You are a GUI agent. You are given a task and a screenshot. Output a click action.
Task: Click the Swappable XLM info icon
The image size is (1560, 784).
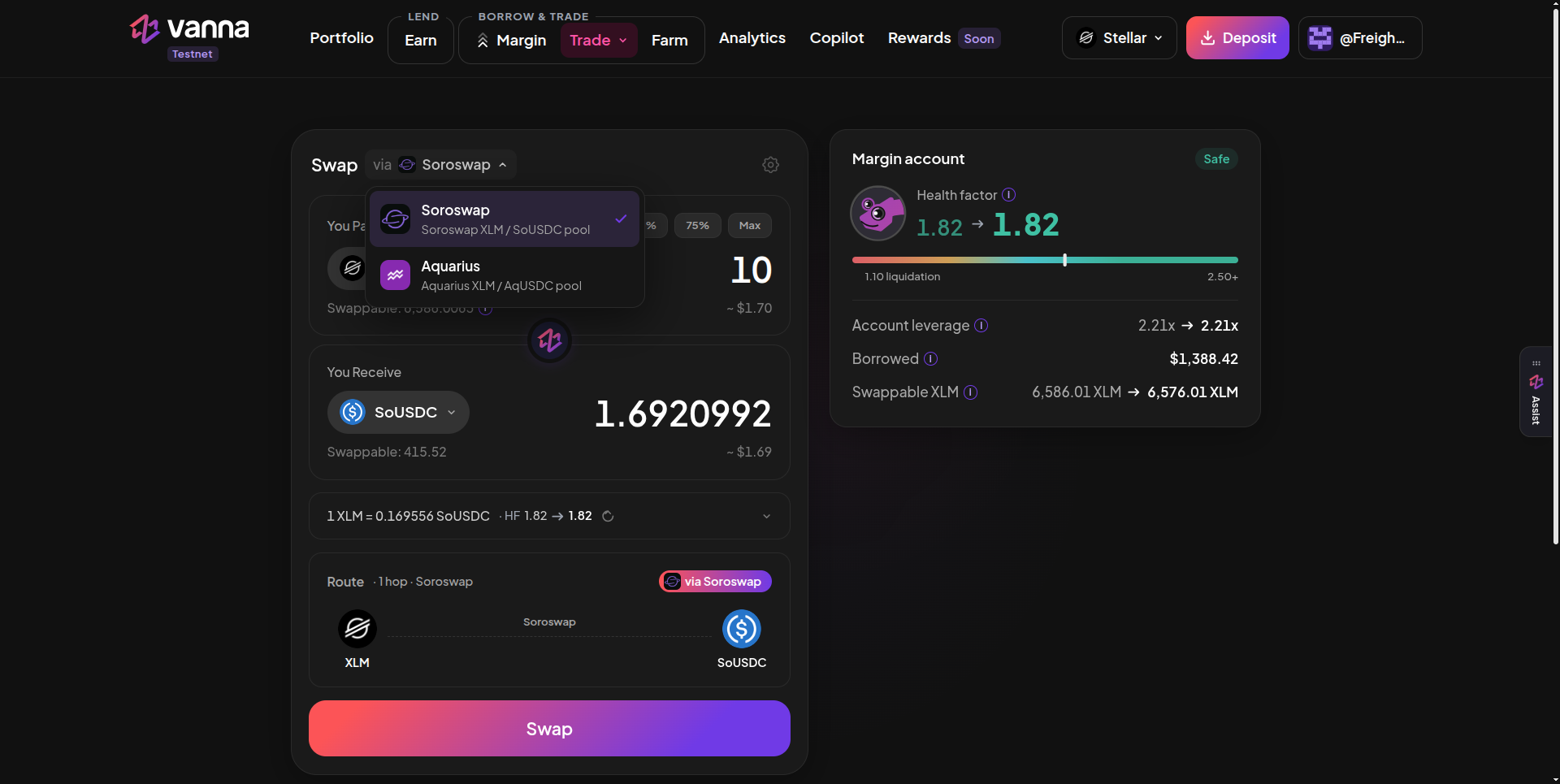click(970, 392)
